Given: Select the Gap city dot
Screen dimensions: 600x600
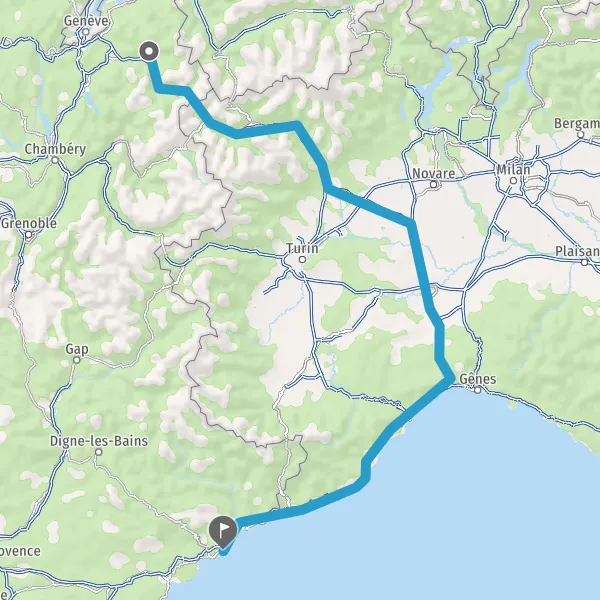Looking at the screenshot, I should (x=77, y=360).
